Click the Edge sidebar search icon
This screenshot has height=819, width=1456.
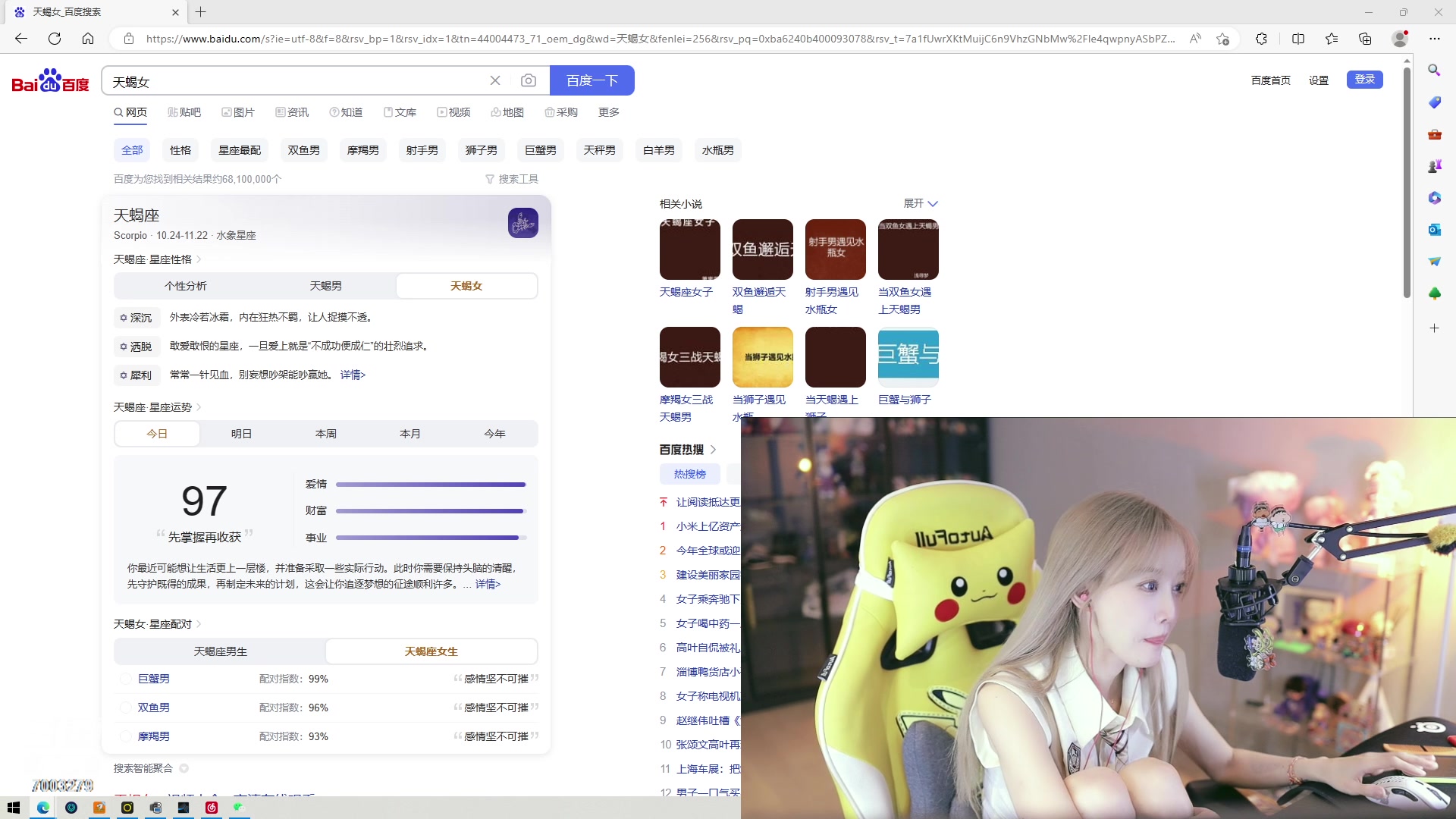[x=1434, y=70]
